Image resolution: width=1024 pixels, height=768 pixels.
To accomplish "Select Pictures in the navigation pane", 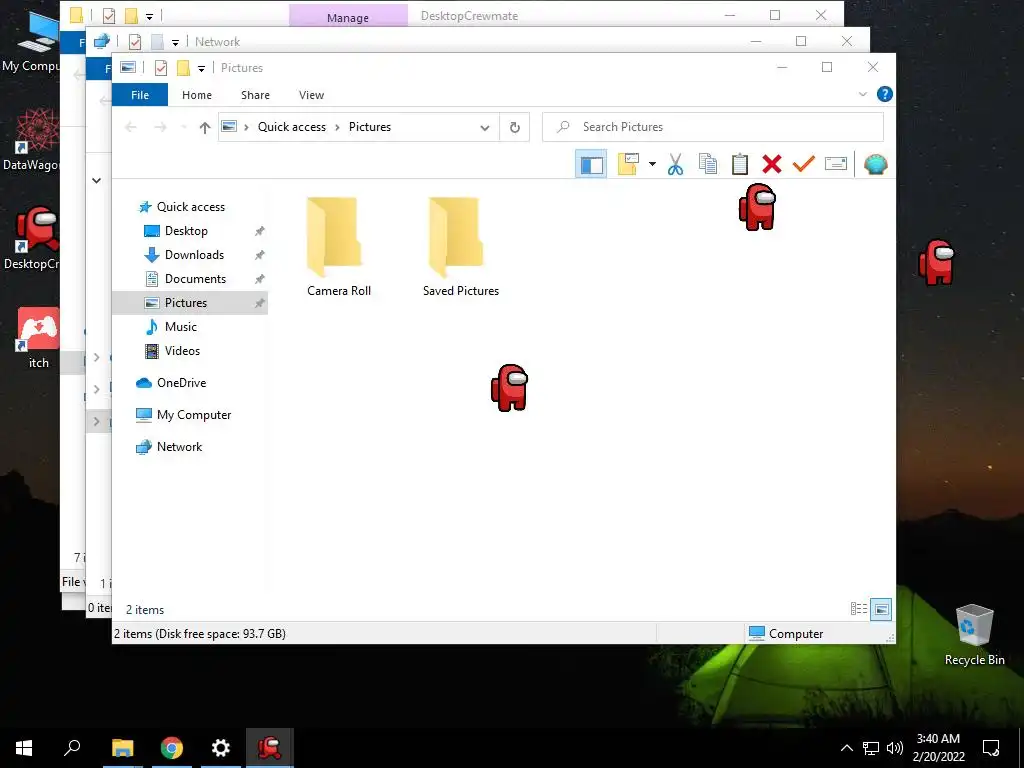I will (190, 302).
